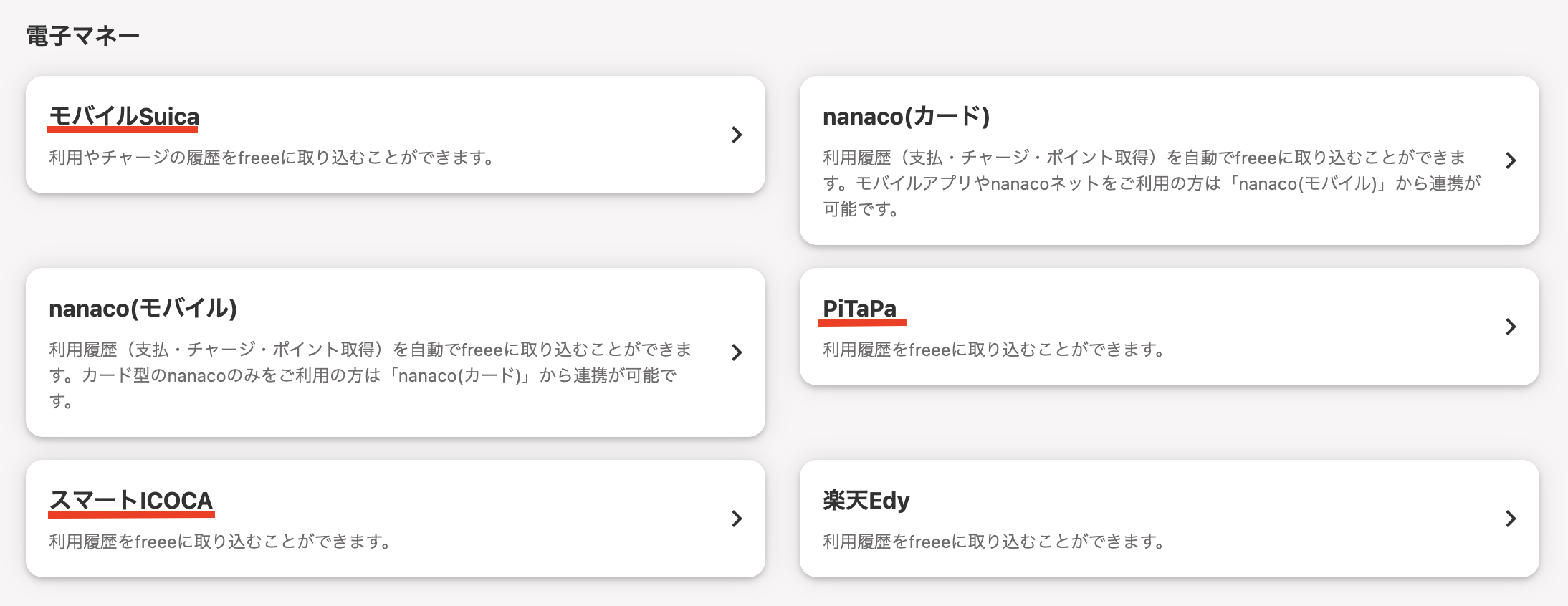The height and width of the screenshot is (606, 1568).
Task: Click the chevron arrow on nanaco(カード) card
Action: 1511,160
